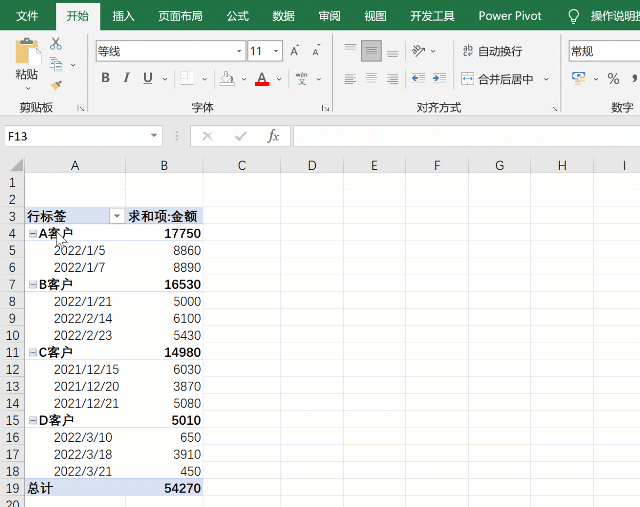The height and width of the screenshot is (507, 640).
Task: Click the Insert Function fx icon
Action: click(x=273, y=136)
